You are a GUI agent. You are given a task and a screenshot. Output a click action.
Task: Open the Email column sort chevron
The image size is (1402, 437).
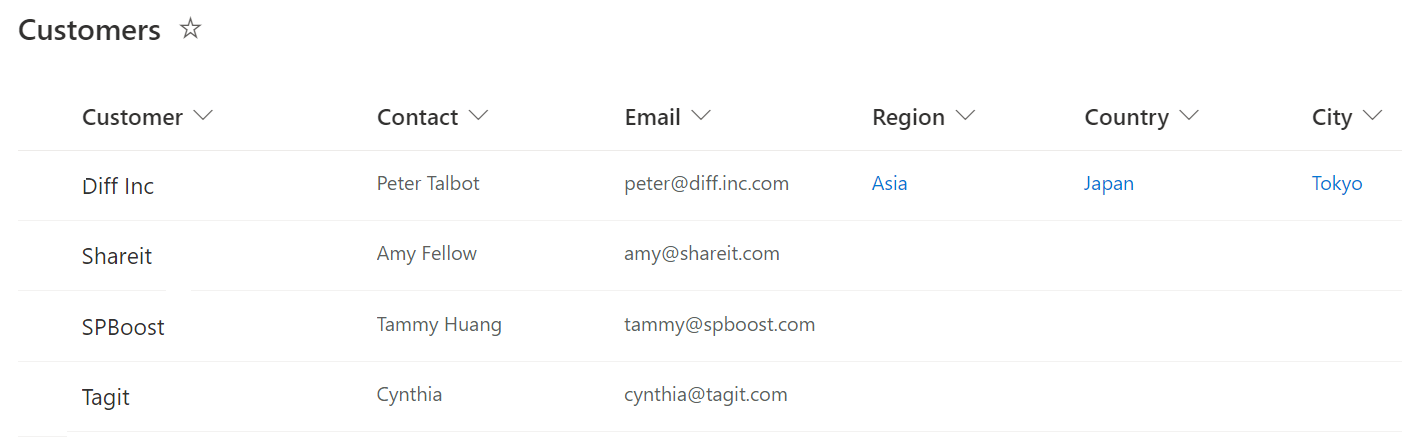[701, 116]
